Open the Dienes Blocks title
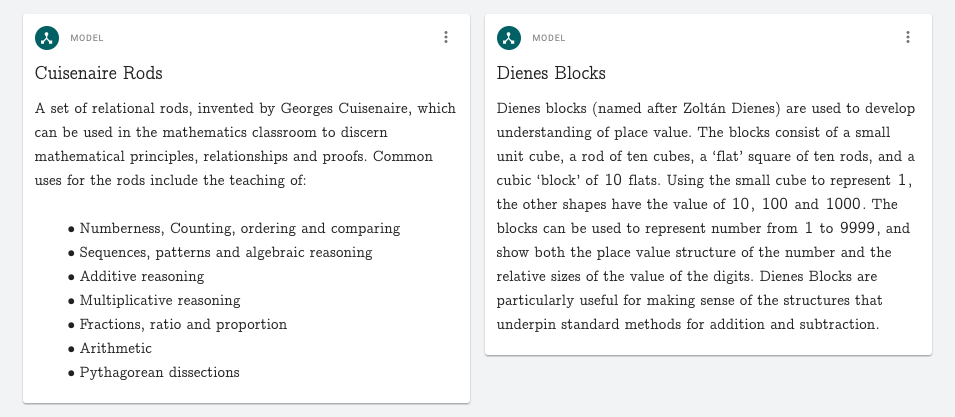This screenshot has height=417, width=955. tap(551, 73)
